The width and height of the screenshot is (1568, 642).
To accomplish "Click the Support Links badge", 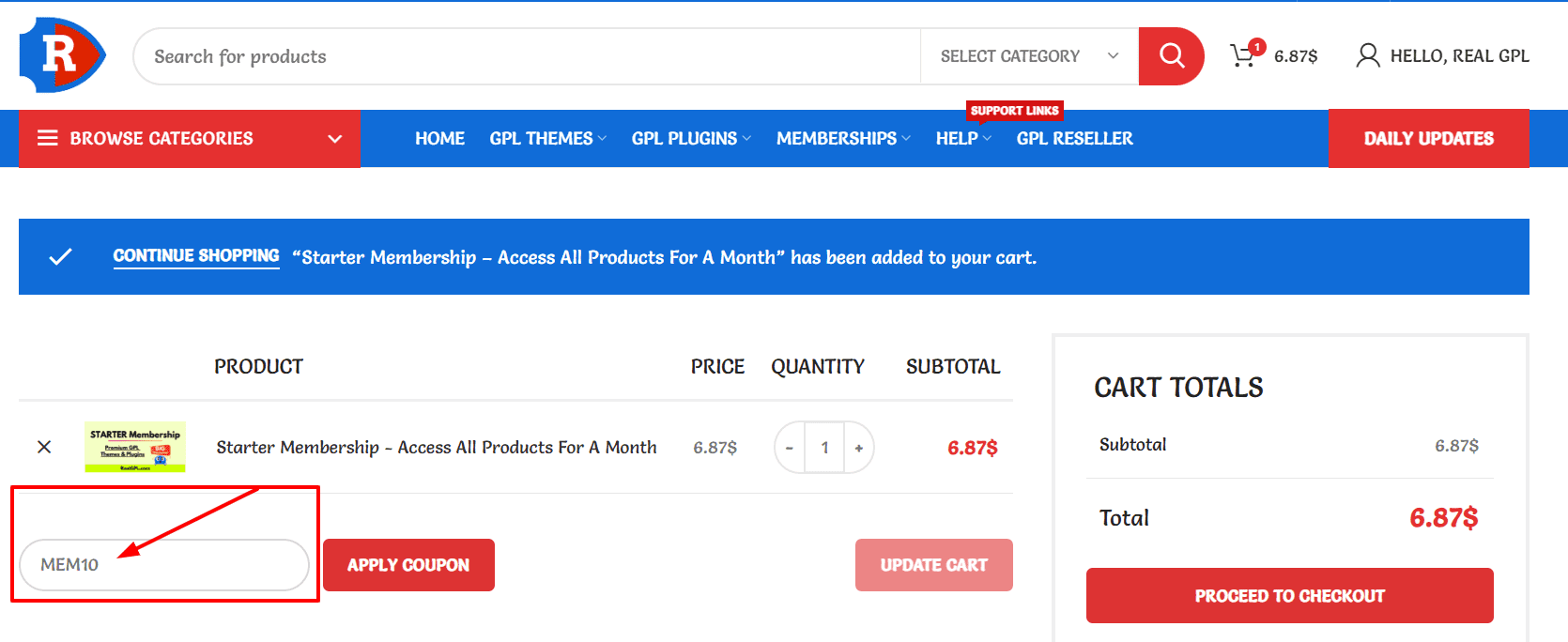I will (1014, 111).
